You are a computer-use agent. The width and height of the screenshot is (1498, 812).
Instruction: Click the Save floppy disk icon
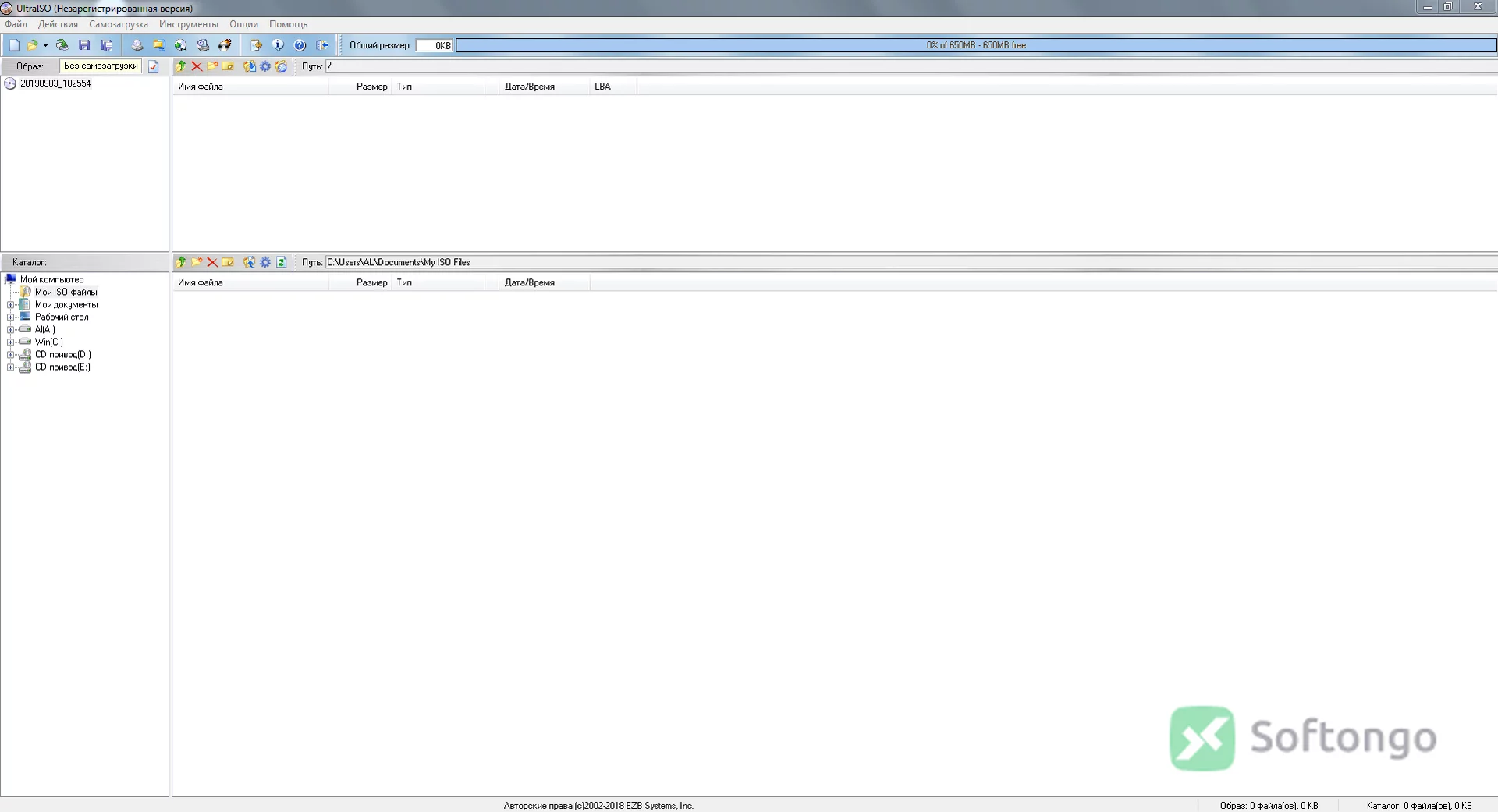84,45
